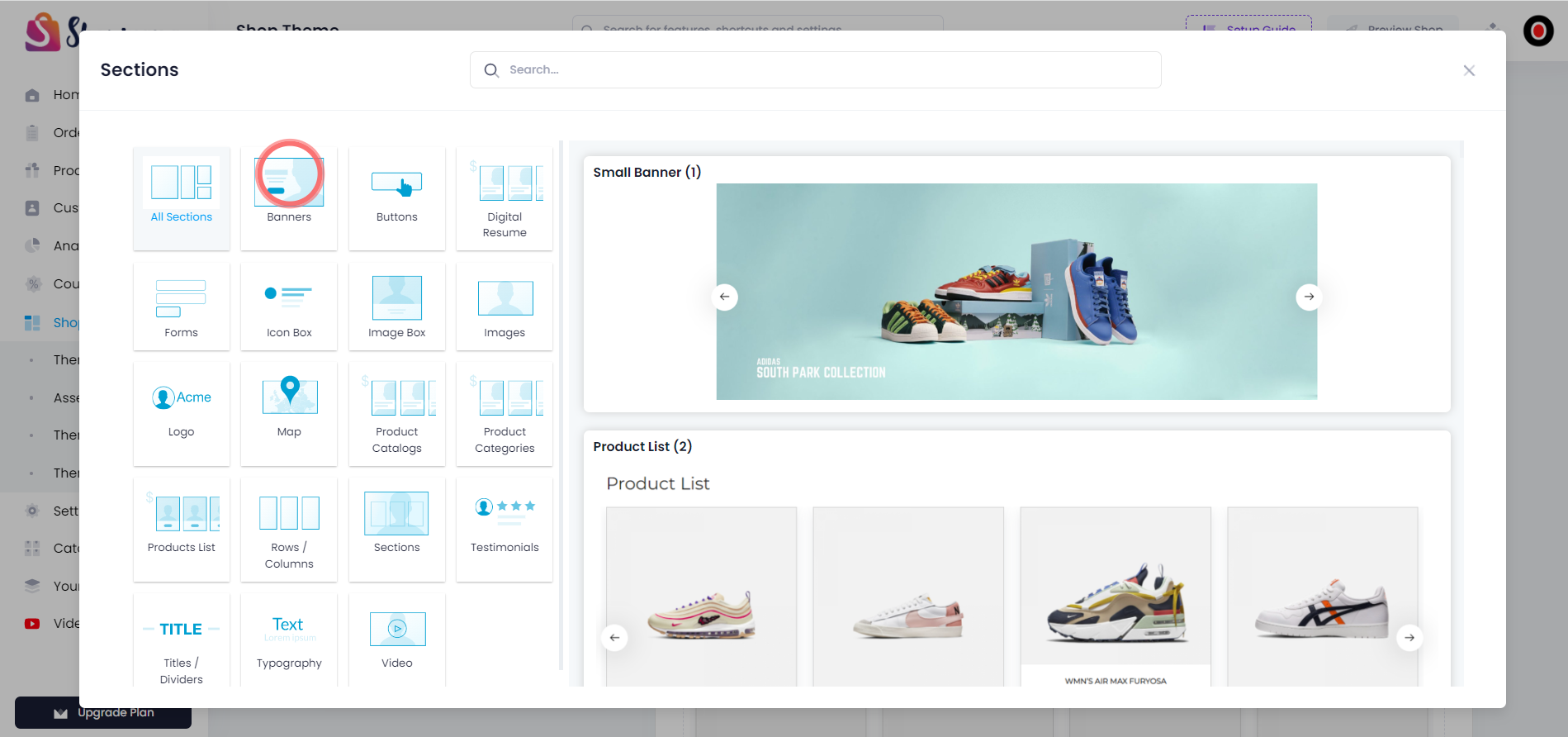Show previous products in Product List
1568x737 pixels.
pyautogui.click(x=614, y=637)
